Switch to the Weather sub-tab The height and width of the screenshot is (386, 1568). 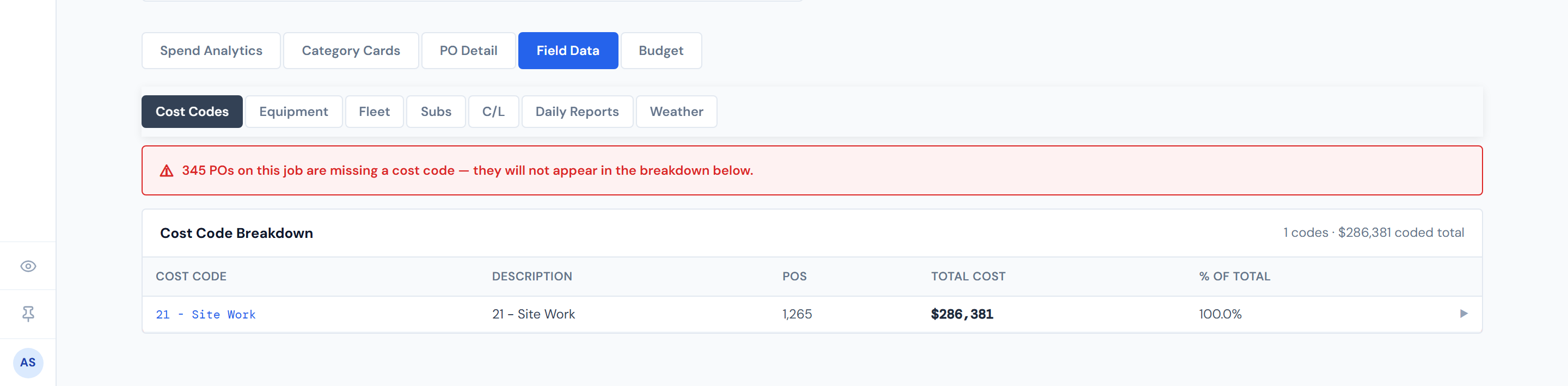coord(676,112)
